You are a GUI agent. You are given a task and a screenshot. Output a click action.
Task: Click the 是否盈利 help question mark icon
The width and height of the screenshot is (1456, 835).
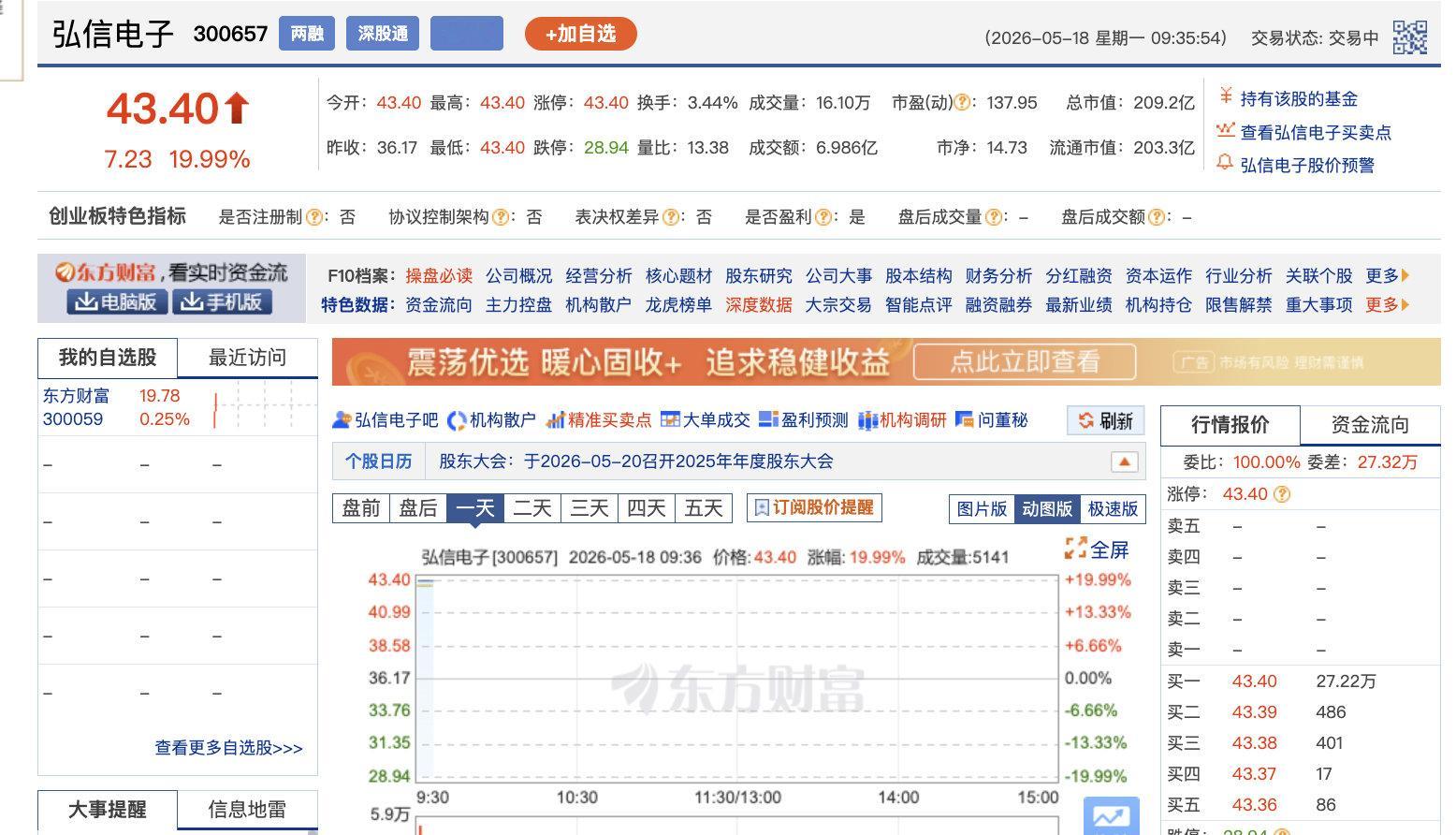coord(823,217)
